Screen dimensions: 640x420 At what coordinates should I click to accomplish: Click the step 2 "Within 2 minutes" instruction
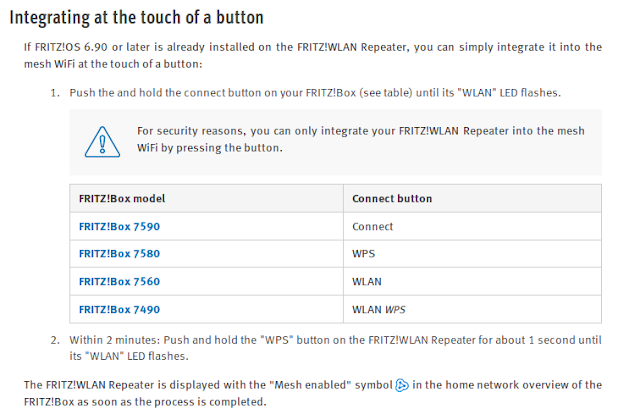click(x=335, y=348)
